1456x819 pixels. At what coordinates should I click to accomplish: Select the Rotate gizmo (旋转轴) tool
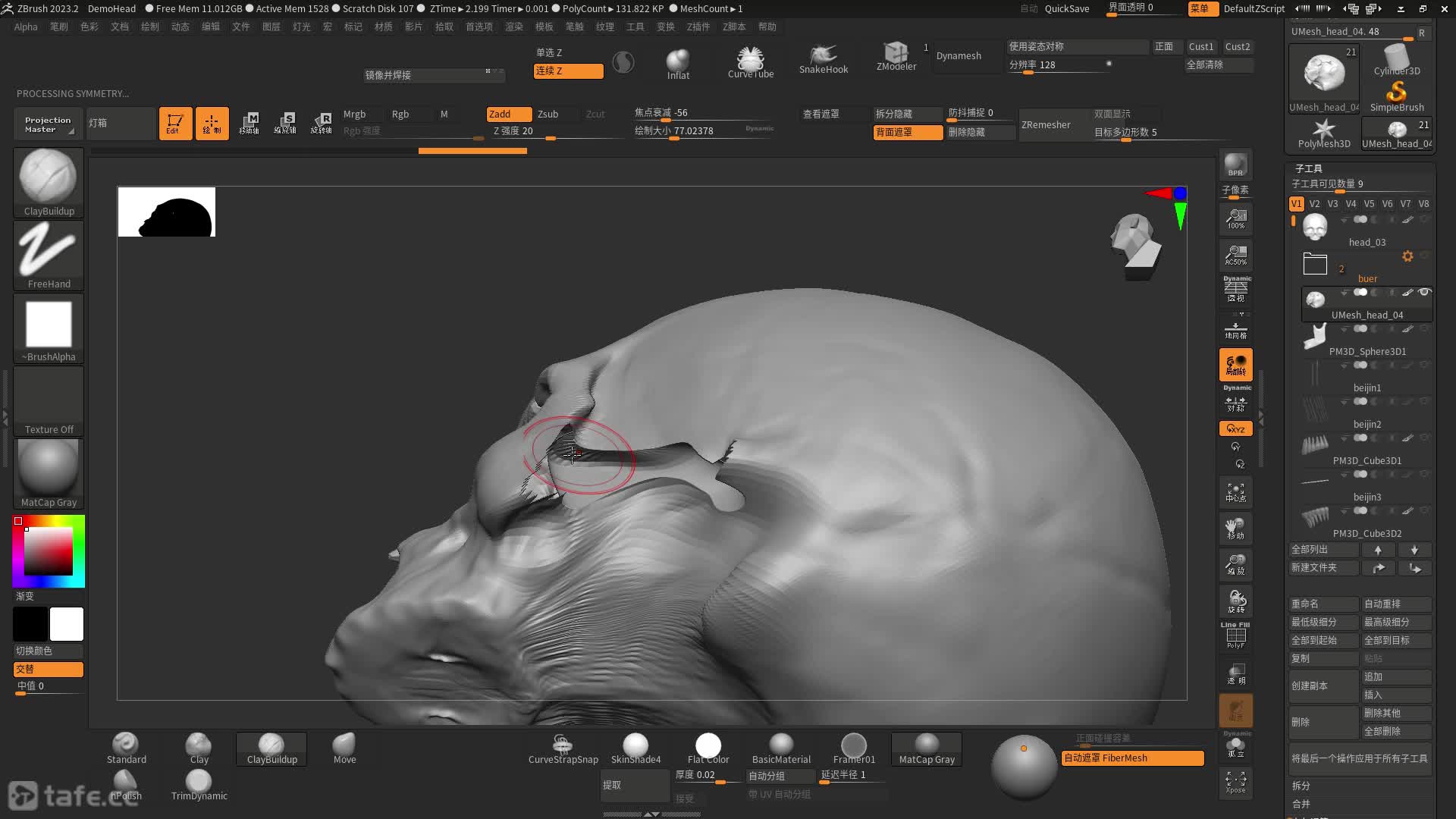(x=322, y=123)
